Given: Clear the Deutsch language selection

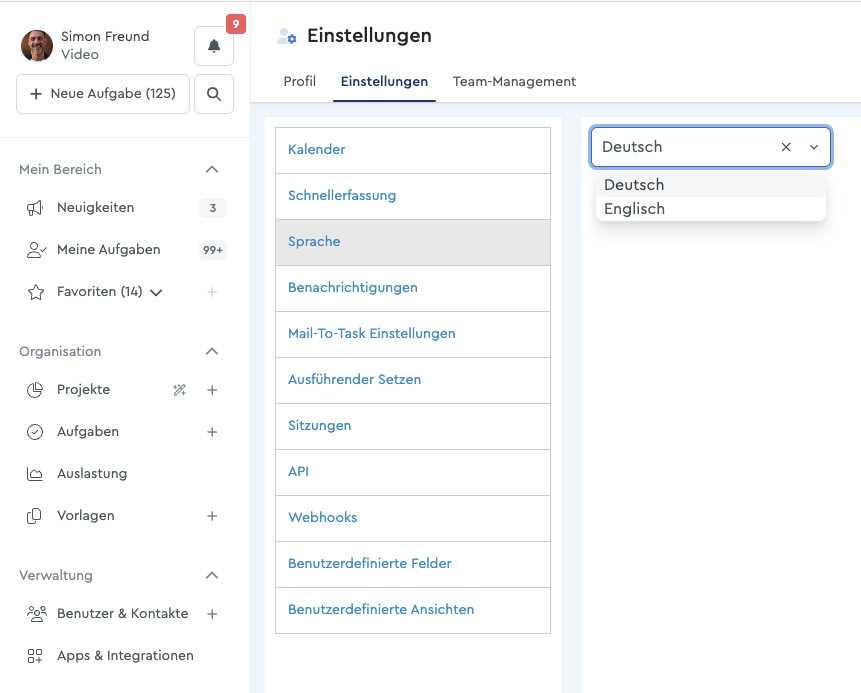Looking at the screenshot, I should (786, 147).
